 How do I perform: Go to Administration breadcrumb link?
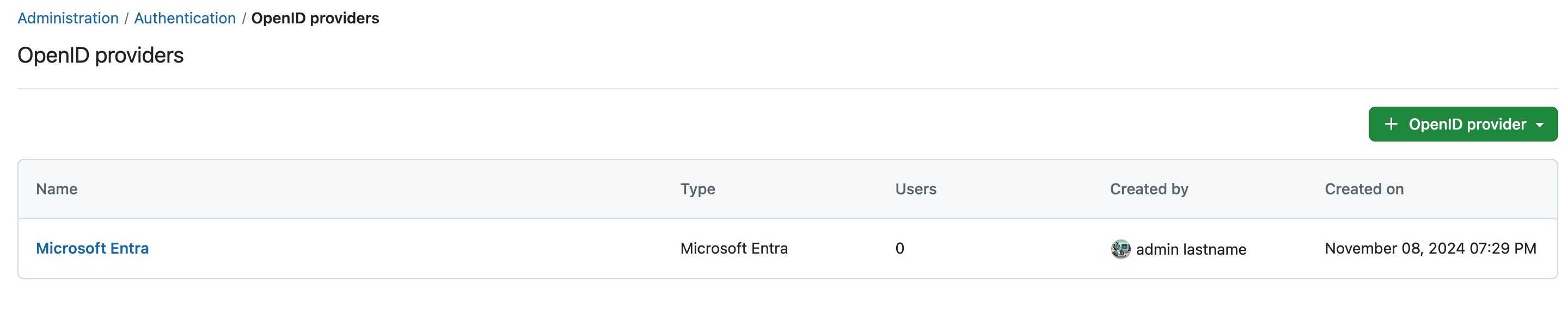pyautogui.click(x=68, y=19)
